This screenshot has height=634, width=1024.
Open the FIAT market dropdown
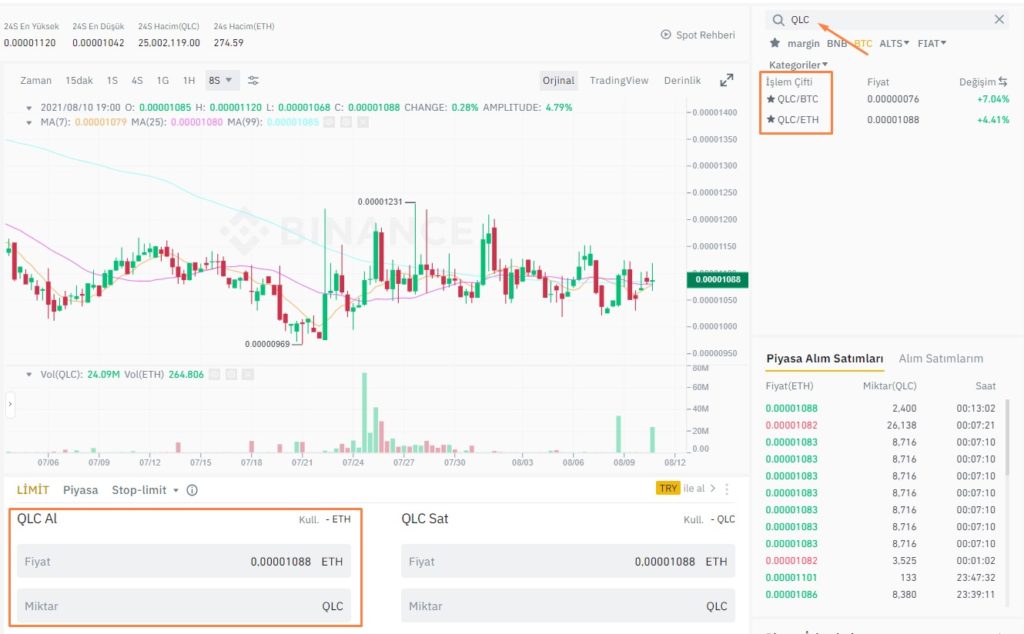(932, 43)
